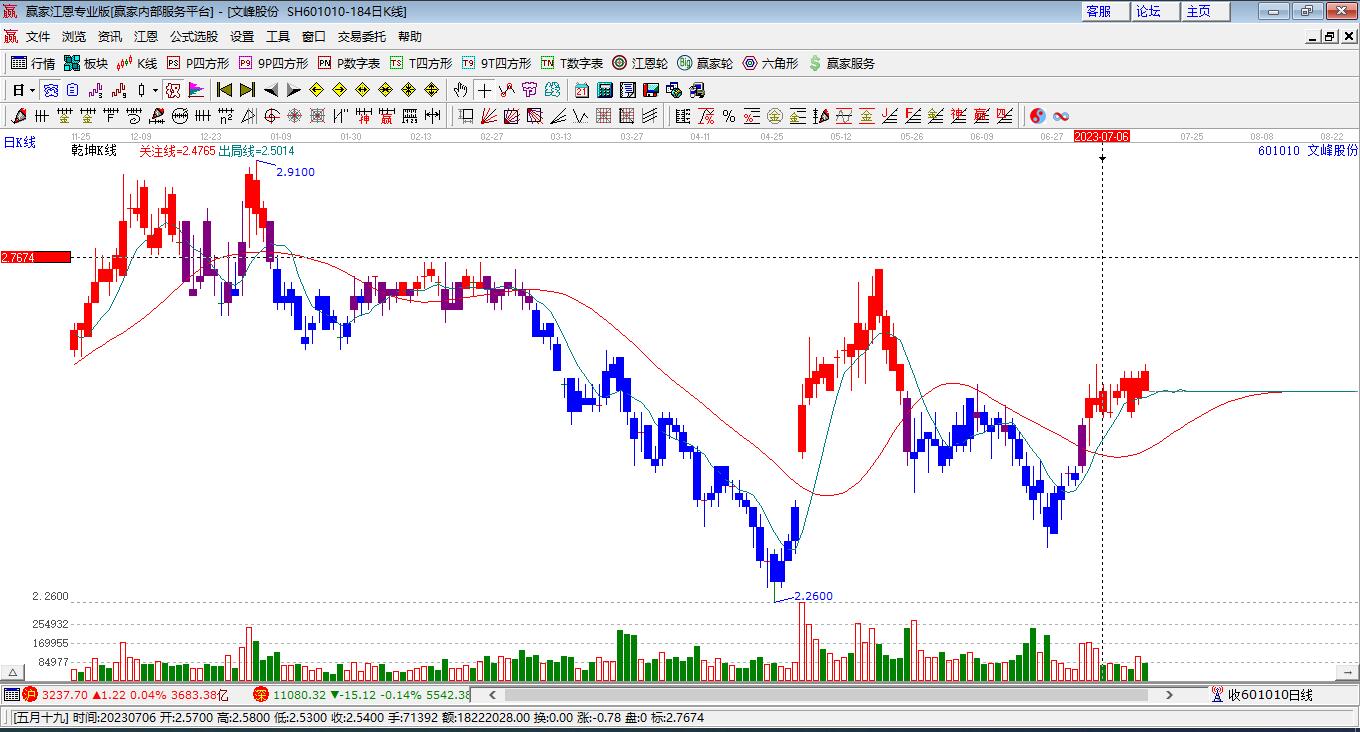This screenshot has width=1360, height=732.
Task: Open the 交易委托 menu
Action: tap(362, 36)
